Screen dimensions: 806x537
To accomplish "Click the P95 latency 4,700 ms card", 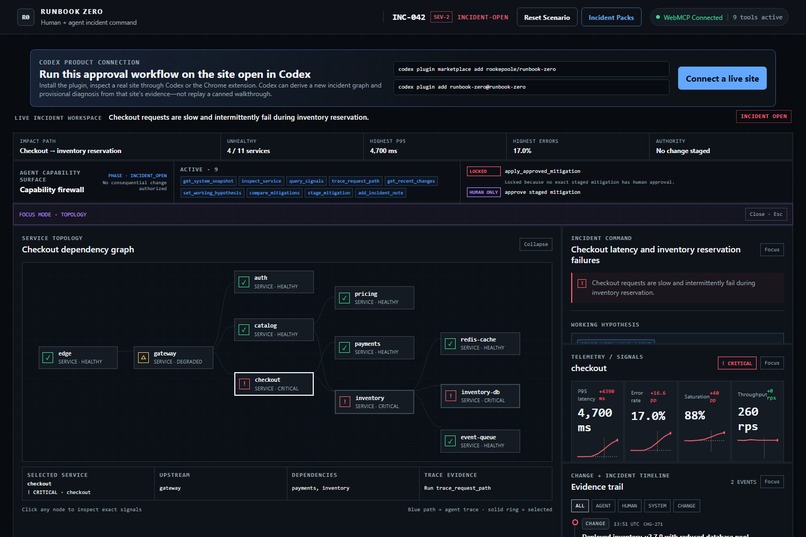I will [597, 421].
